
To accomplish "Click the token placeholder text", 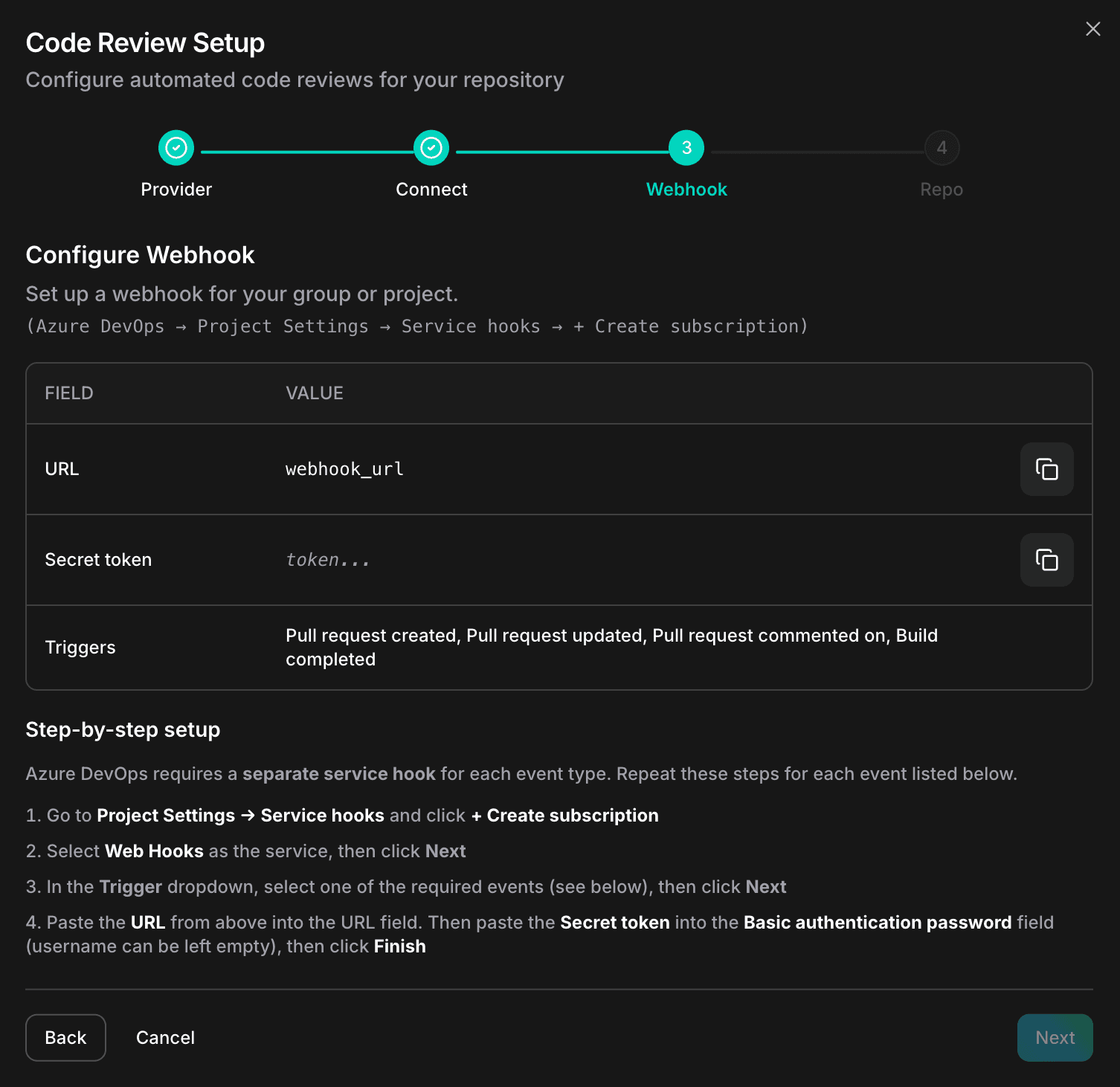I will [x=327, y=560].
